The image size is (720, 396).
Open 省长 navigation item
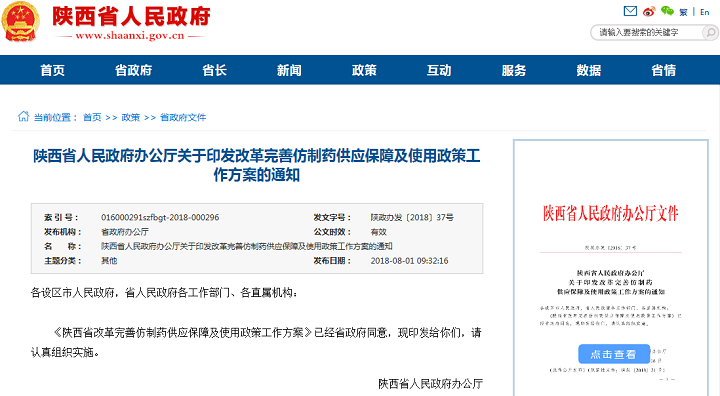214,70
